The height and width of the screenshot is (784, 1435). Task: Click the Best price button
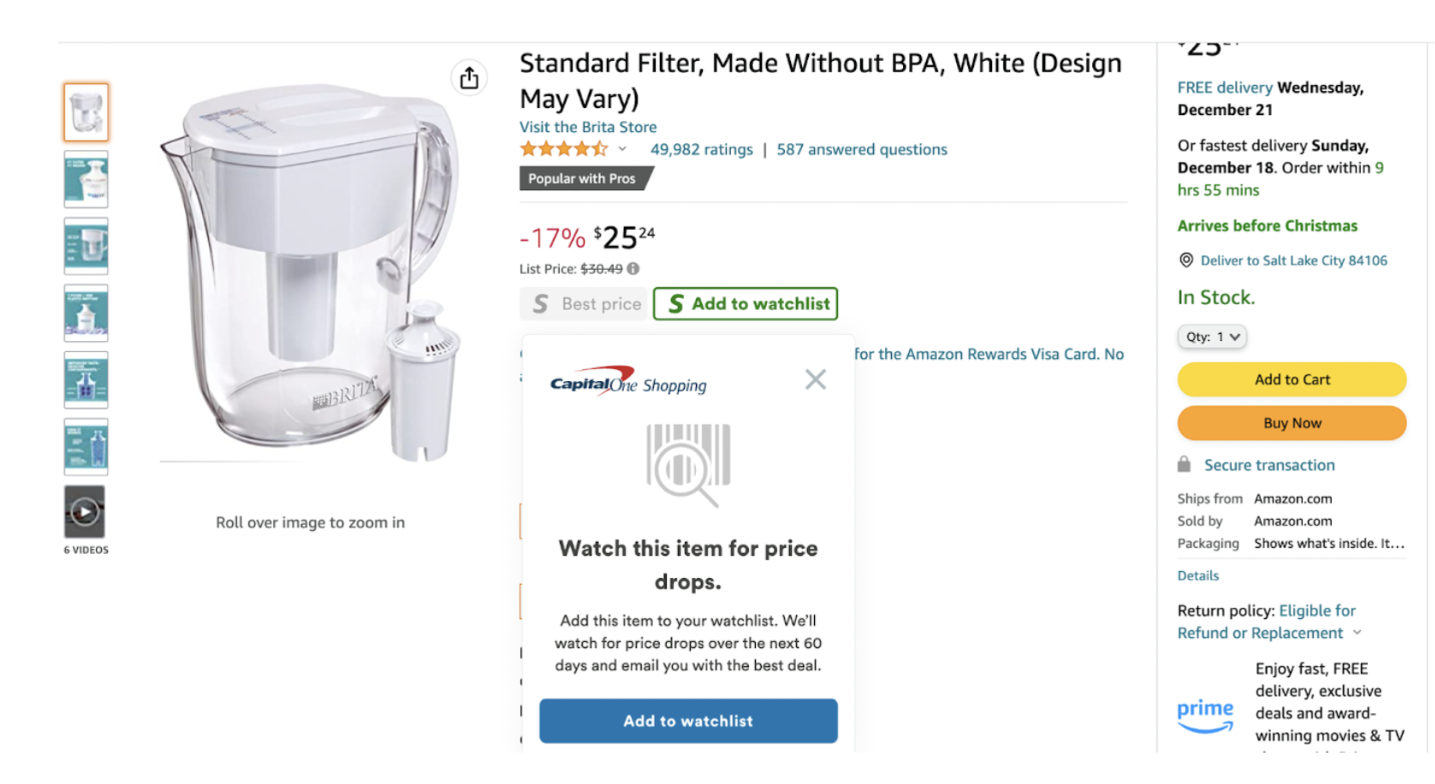pyautogui.click(x=585, y=304)
